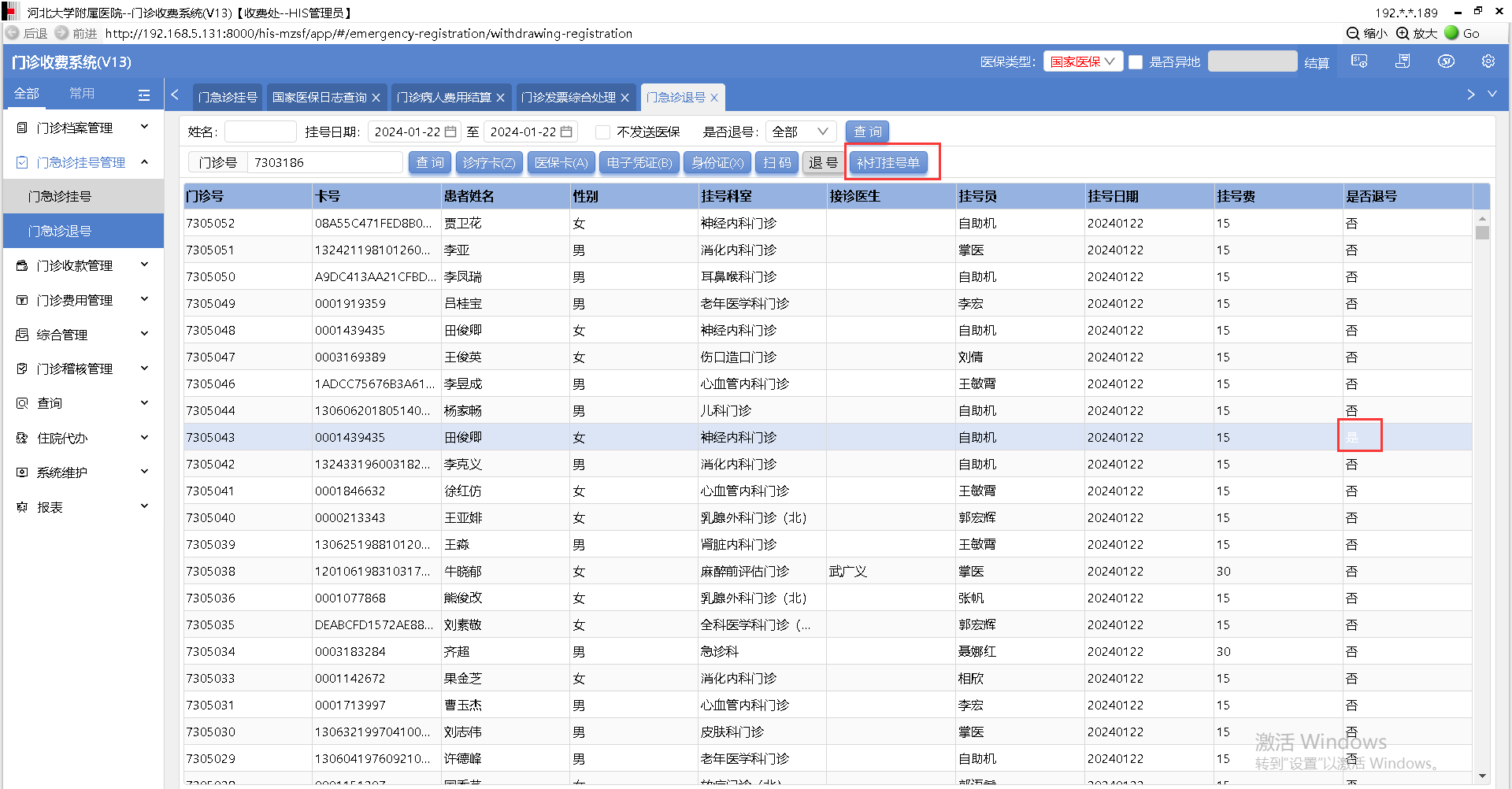The height and width of the screenshot is (789, 1512).
Task: Click the 电子凭证(B) button
Action: [639, 162]
